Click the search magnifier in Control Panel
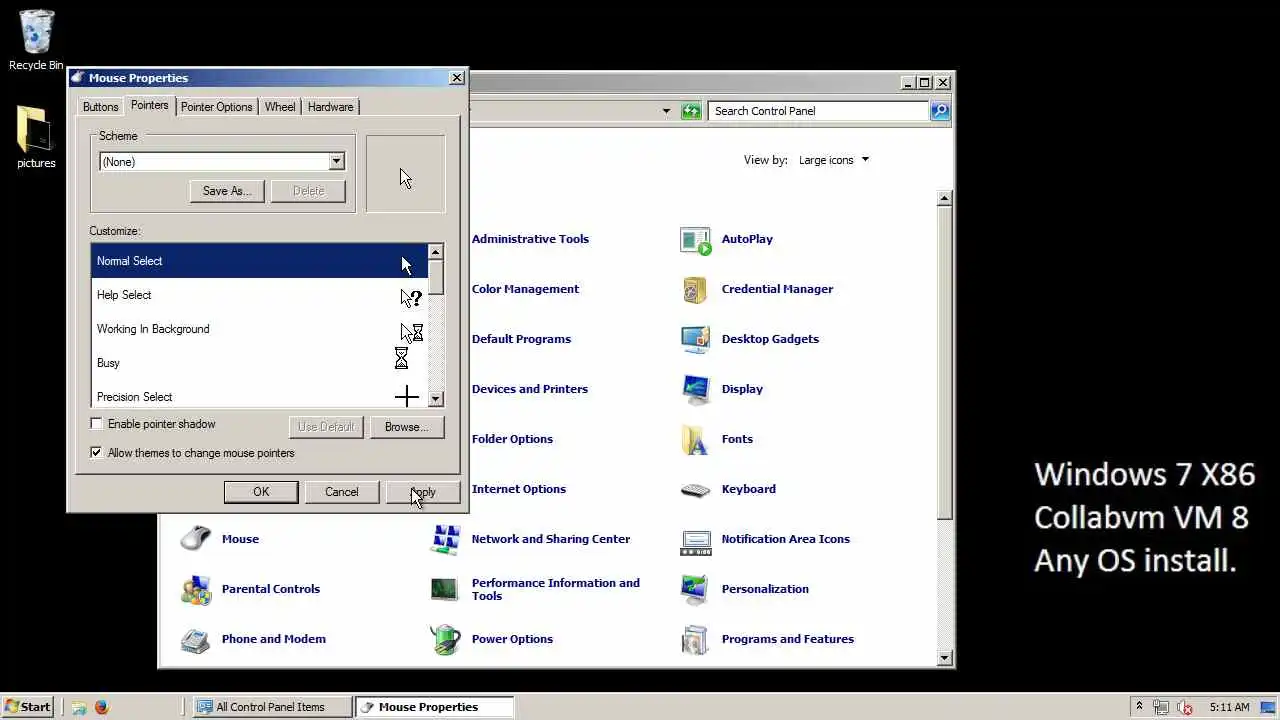Screen dimensions: 1280x720 point(940,111)
